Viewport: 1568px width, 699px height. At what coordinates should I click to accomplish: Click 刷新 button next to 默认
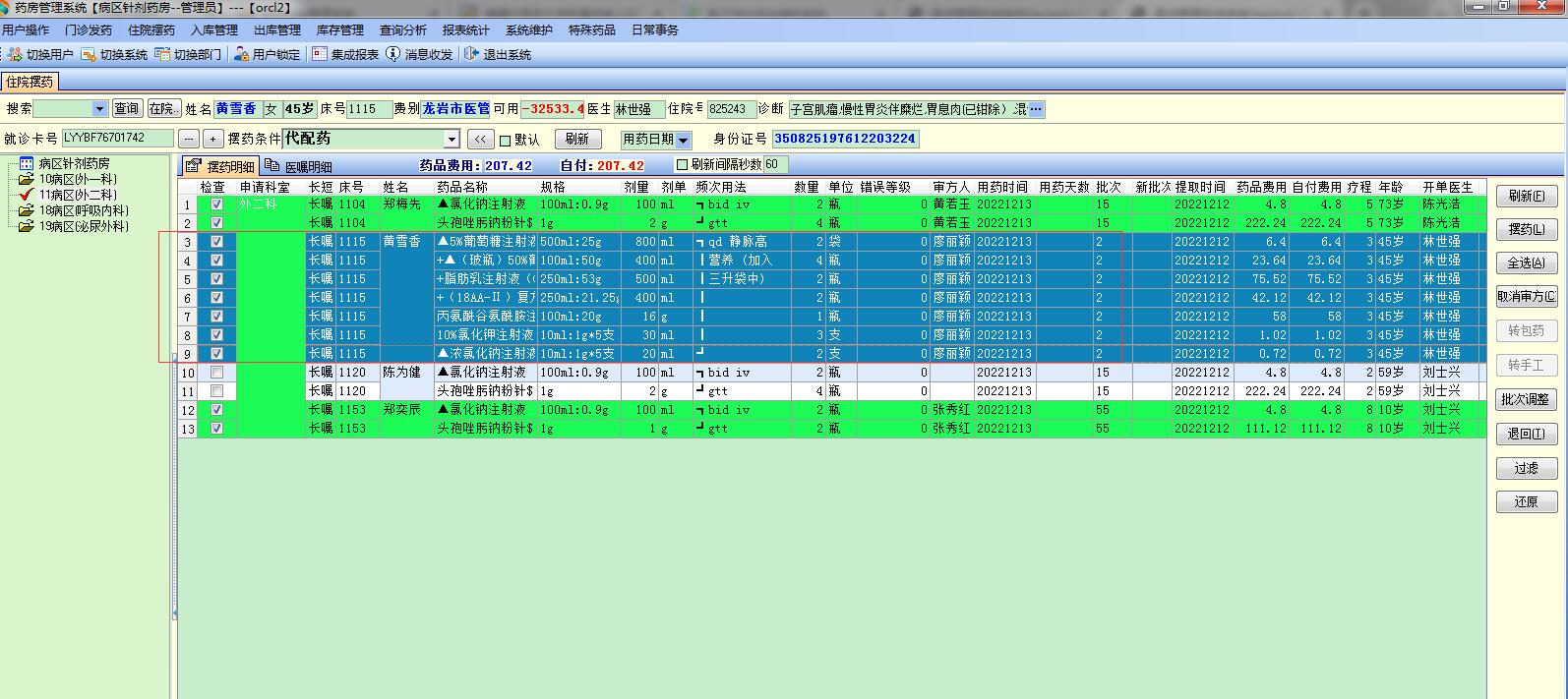pos(577,140)
